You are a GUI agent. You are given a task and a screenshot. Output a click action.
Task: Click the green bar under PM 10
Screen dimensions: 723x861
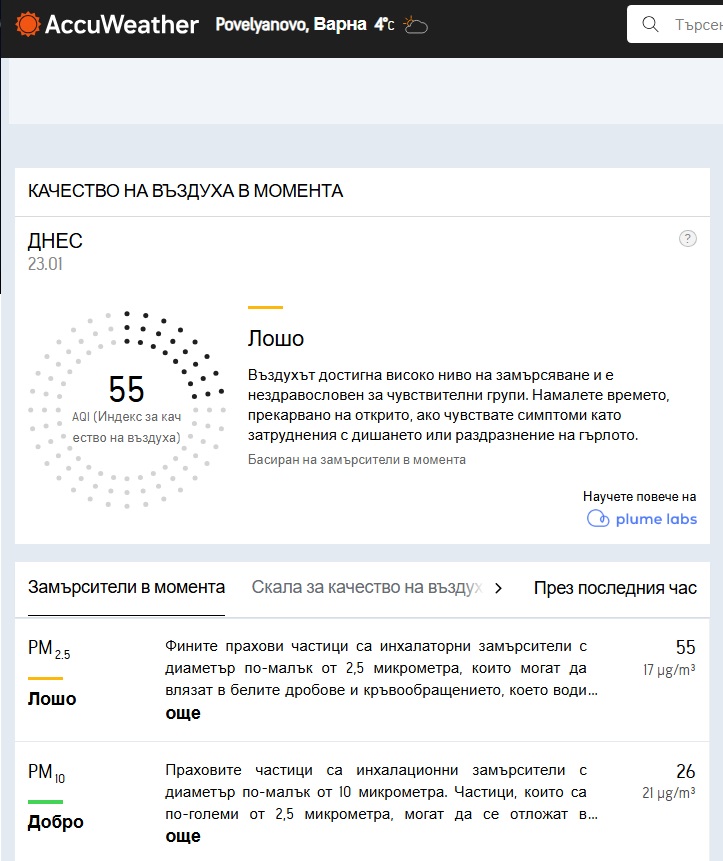[45, 801]
